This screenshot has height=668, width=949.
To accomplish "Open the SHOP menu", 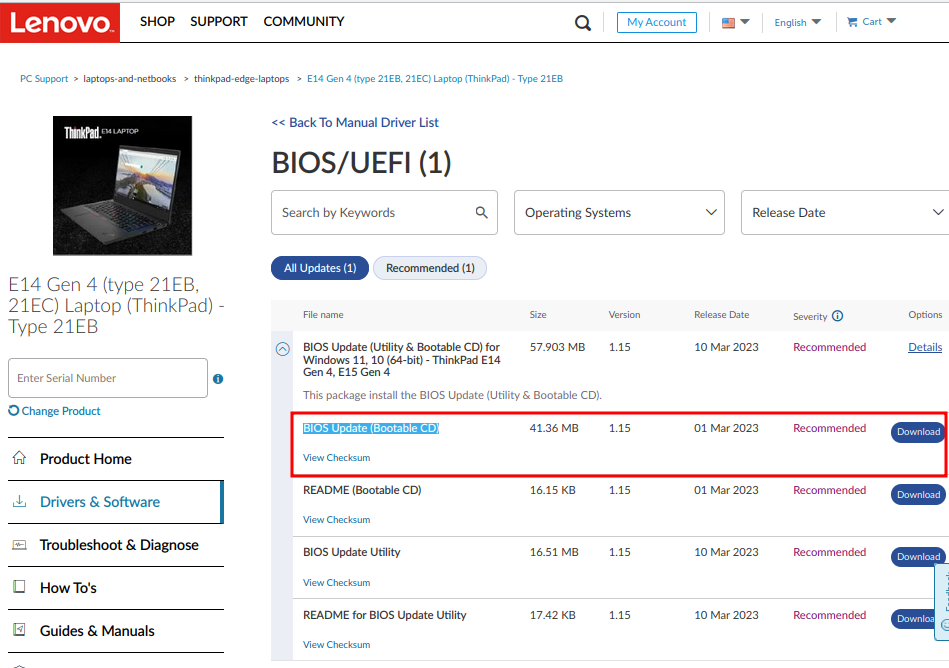I will [x=157, y=22].
